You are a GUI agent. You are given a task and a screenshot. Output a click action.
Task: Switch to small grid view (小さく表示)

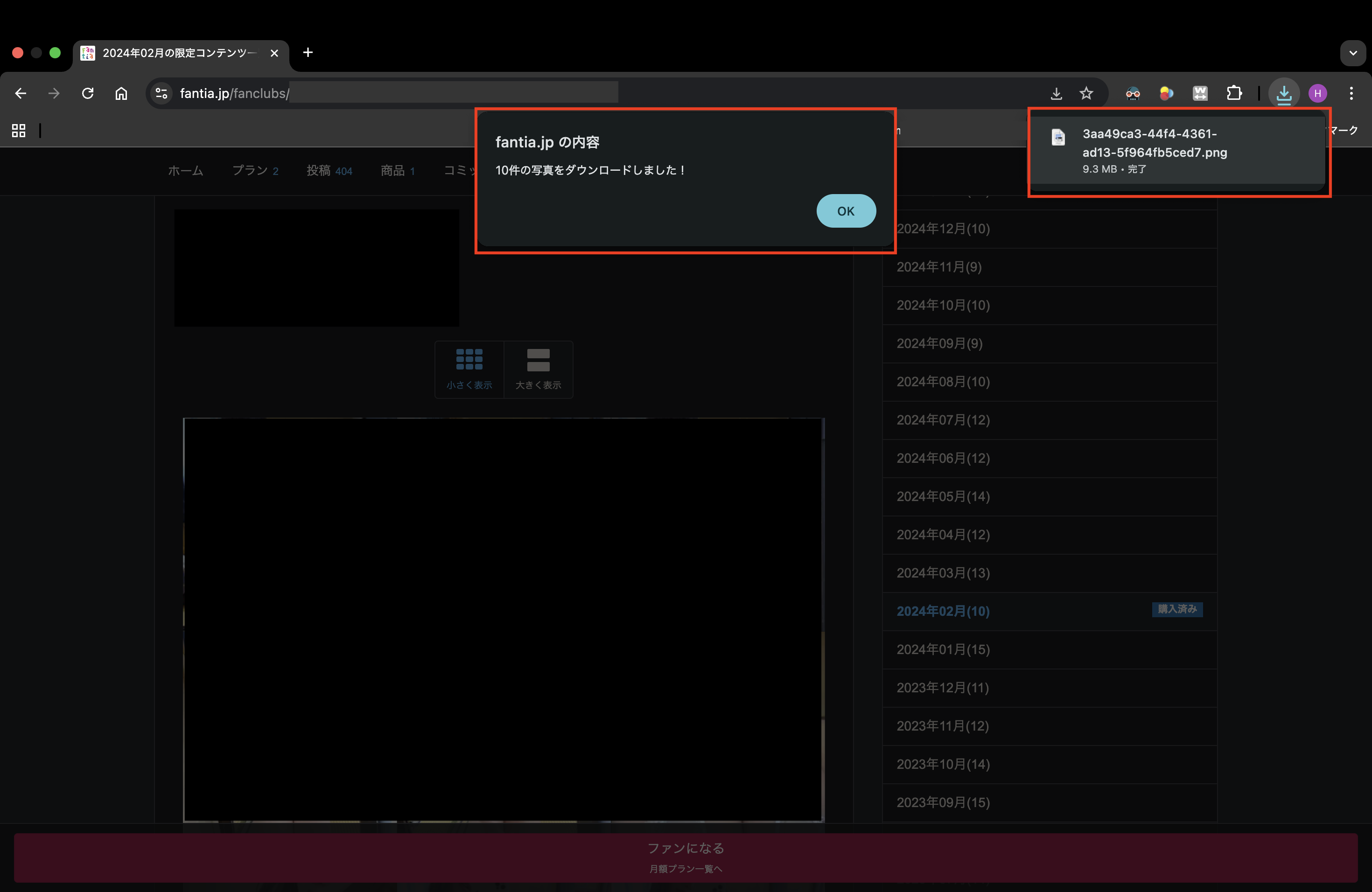tap(469, 369)
